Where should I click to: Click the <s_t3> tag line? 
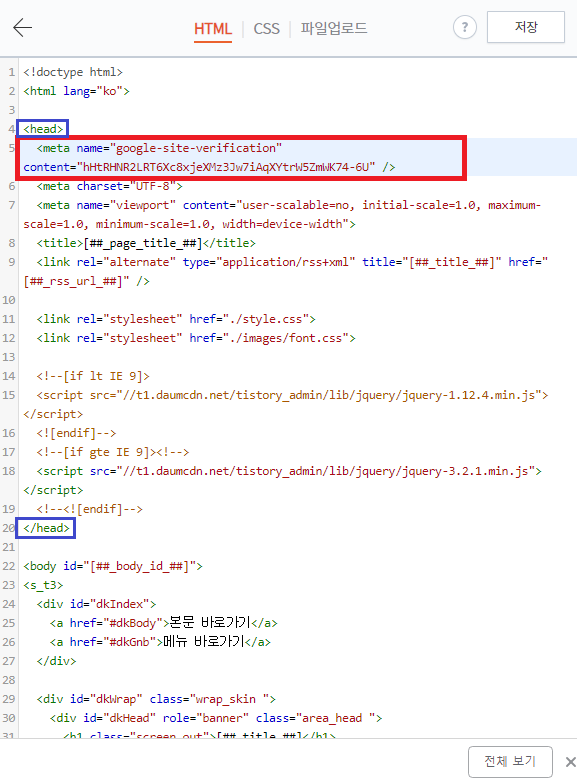[x=43, y=585]
